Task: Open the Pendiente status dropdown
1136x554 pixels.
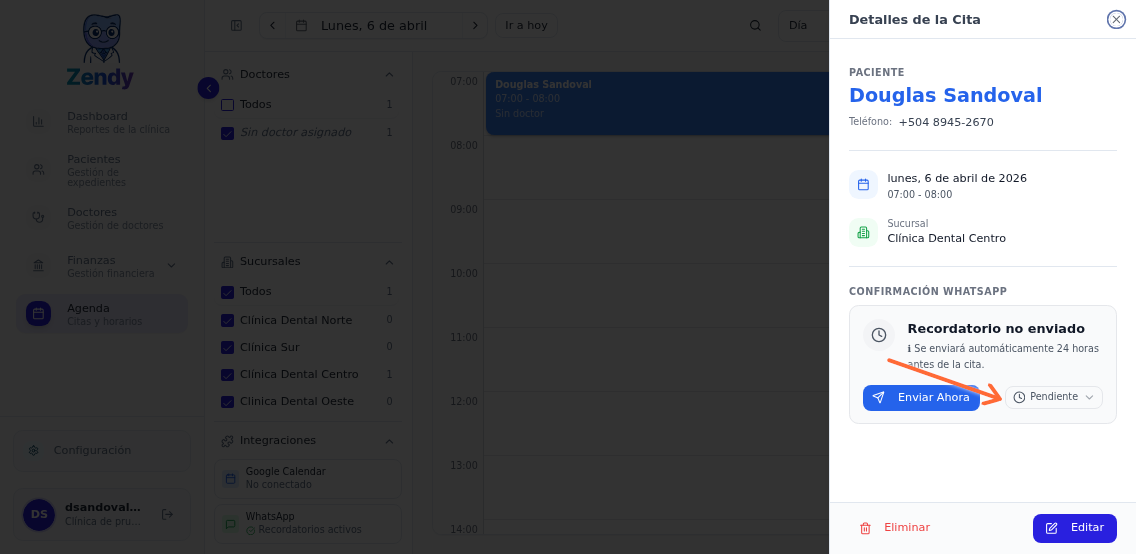Action: click(x=1053, y=397)
